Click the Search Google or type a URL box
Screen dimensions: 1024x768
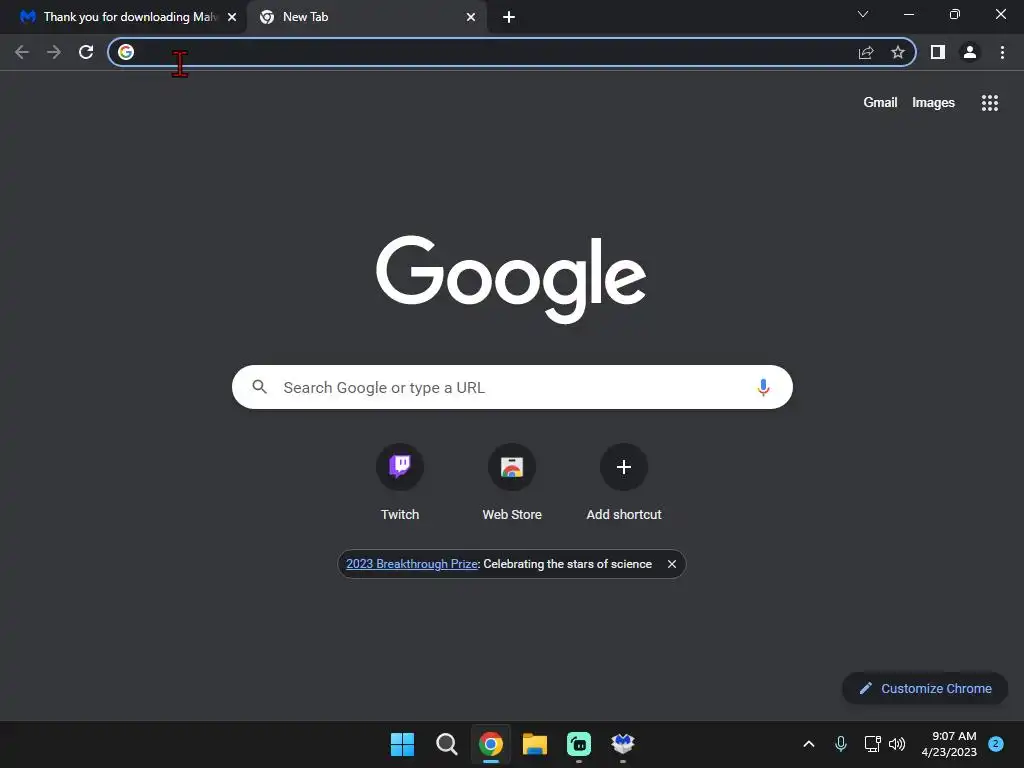[x=512, y=387]
